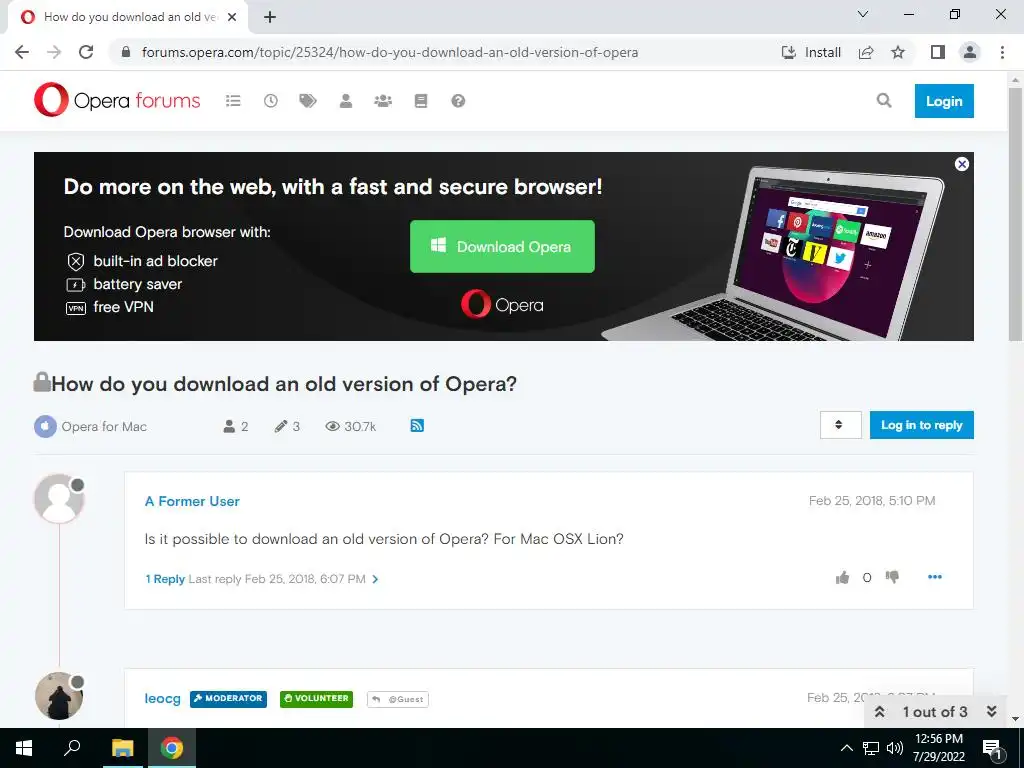This screenshot has height=768, width=1024.
Task: Upvote the first post with thumbs up
Action: click(x=842, y=577)
